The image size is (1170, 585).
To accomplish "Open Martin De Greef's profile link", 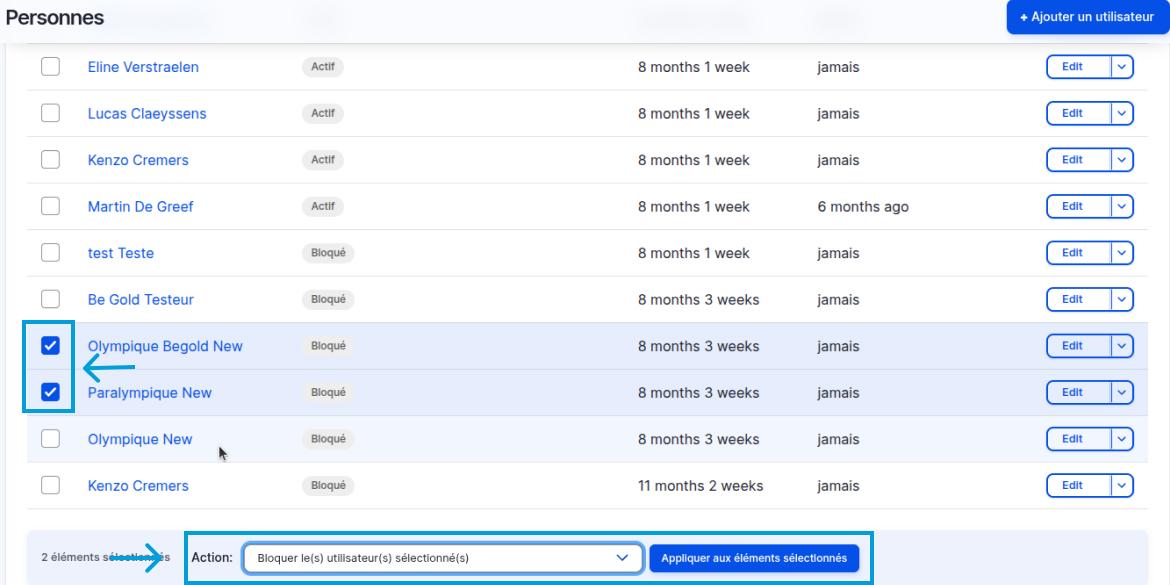I will pyautogui.click(x=140, y=207).
